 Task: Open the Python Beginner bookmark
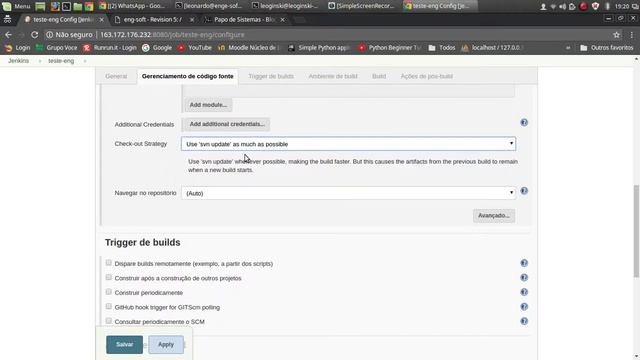point(389,48)
